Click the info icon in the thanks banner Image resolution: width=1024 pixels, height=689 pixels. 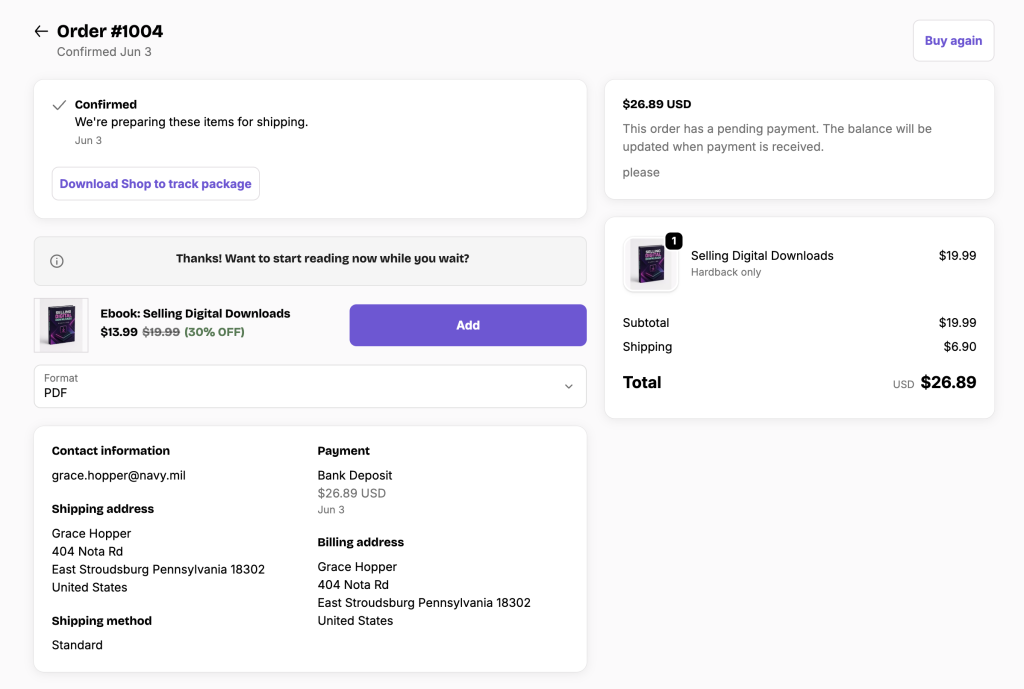click(x=57, y=261)
